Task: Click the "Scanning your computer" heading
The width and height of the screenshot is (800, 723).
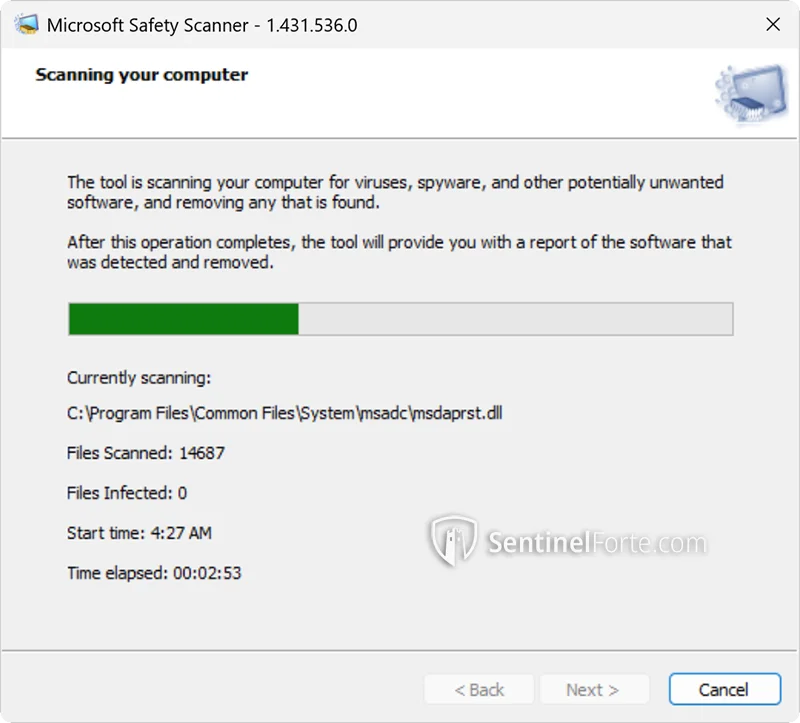Action: pyautogui.click(x=141, y=75)
